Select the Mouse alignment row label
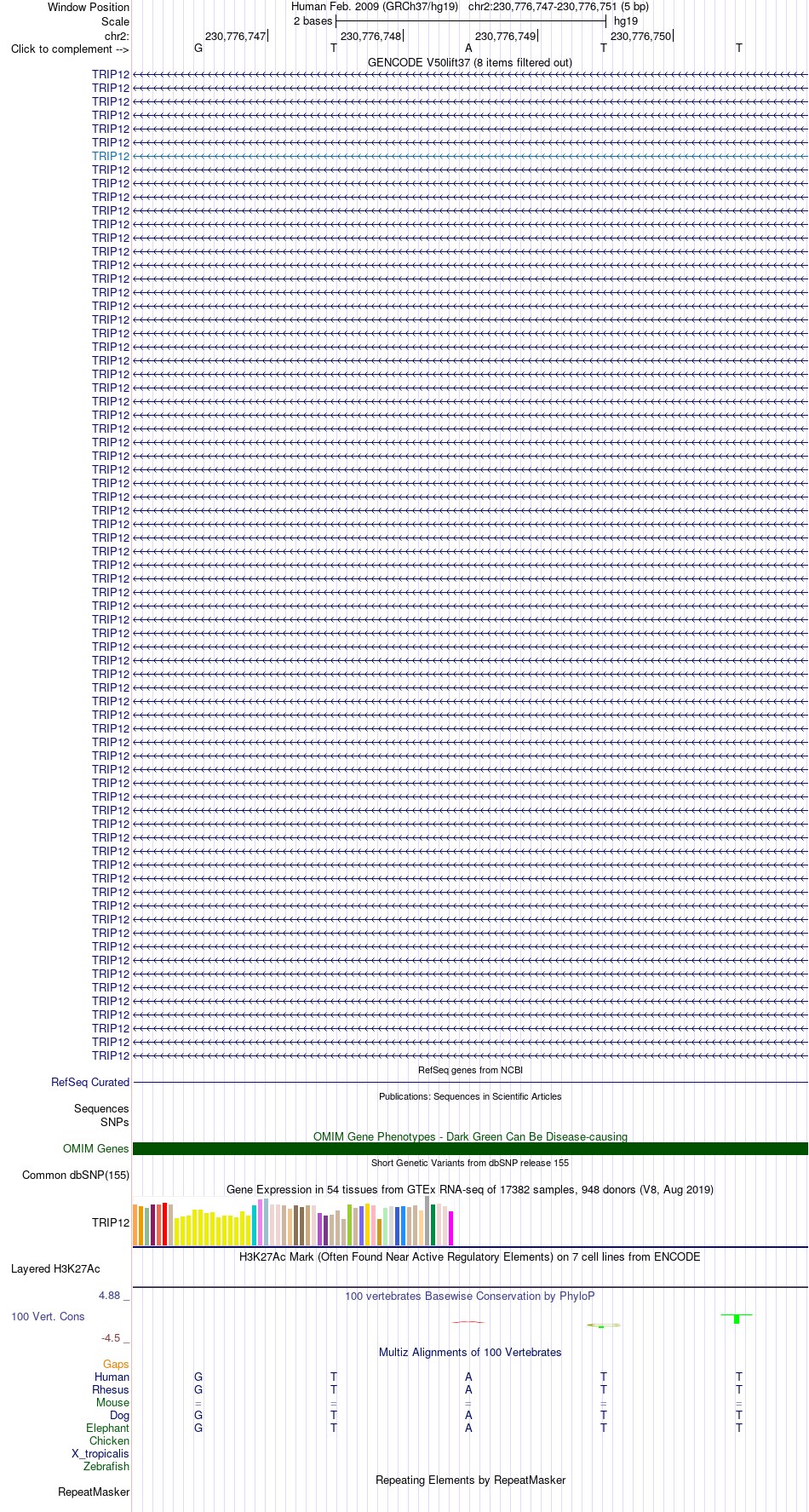 [113, 1403]
